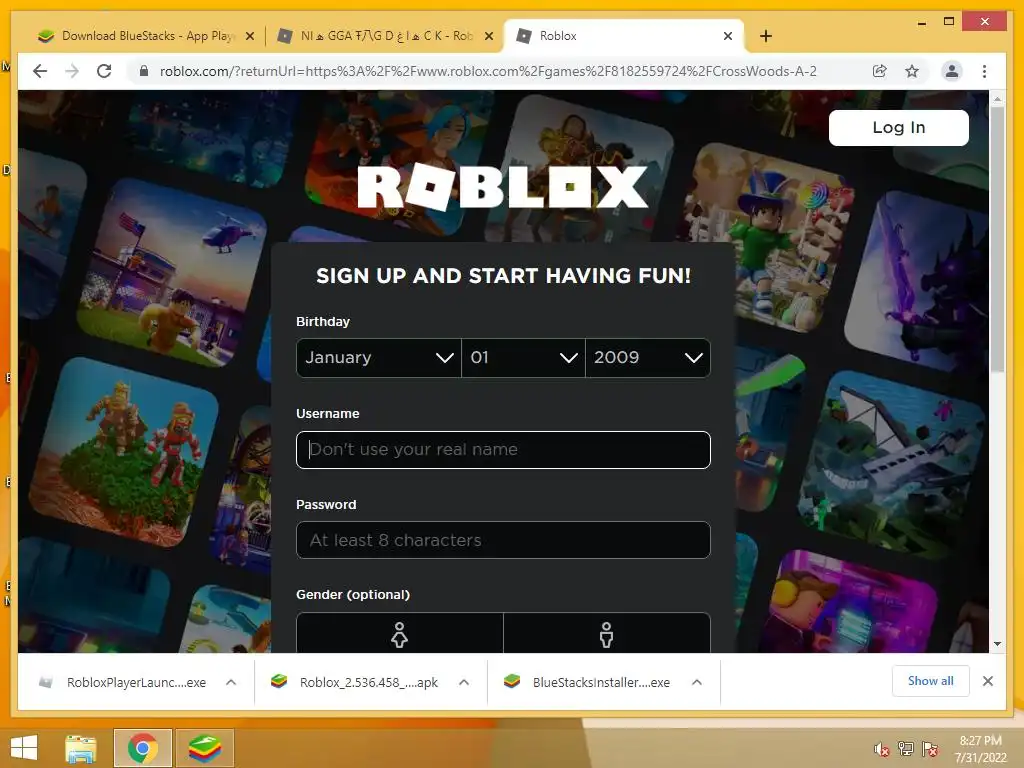Close the active Roblox tab
This screenshot has height=768, width=1024.
tap(728, 36)
